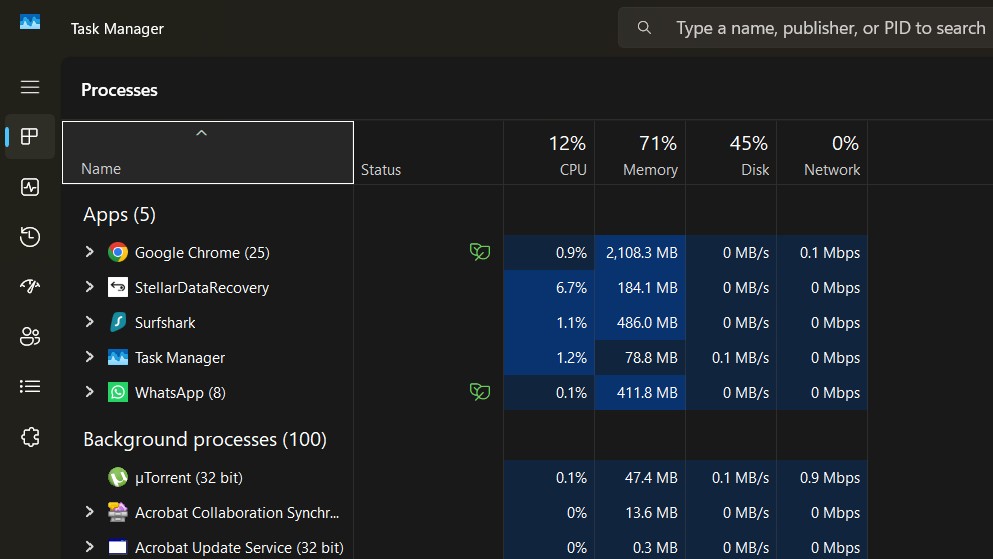Open the Services puzzle sidebar icon
This screenshot has width=993, height=559.
click(30, 437)
